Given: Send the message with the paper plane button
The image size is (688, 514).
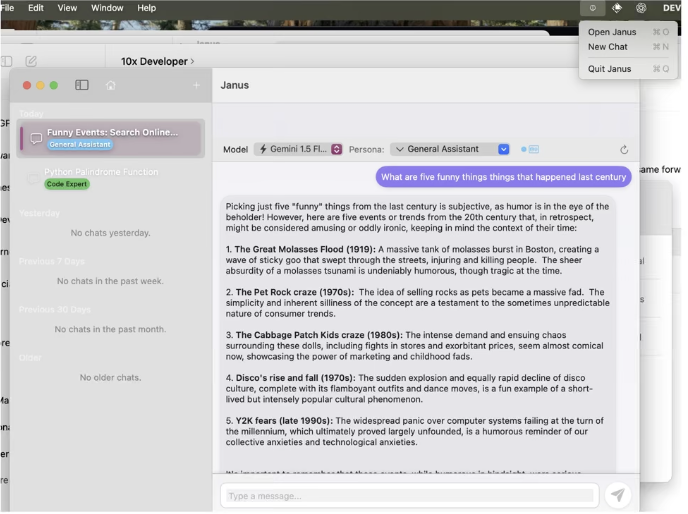Looking at the screenshot, I should (618, 496).
